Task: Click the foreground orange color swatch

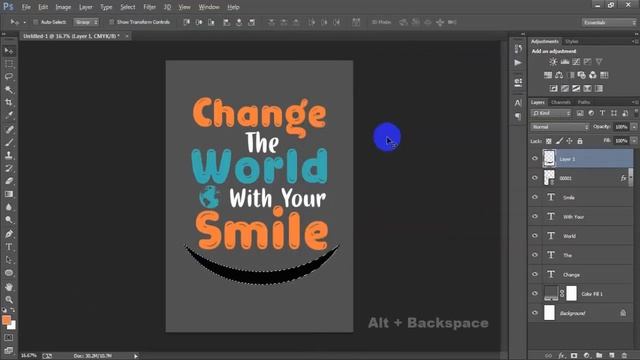Action: pos(6,320)
